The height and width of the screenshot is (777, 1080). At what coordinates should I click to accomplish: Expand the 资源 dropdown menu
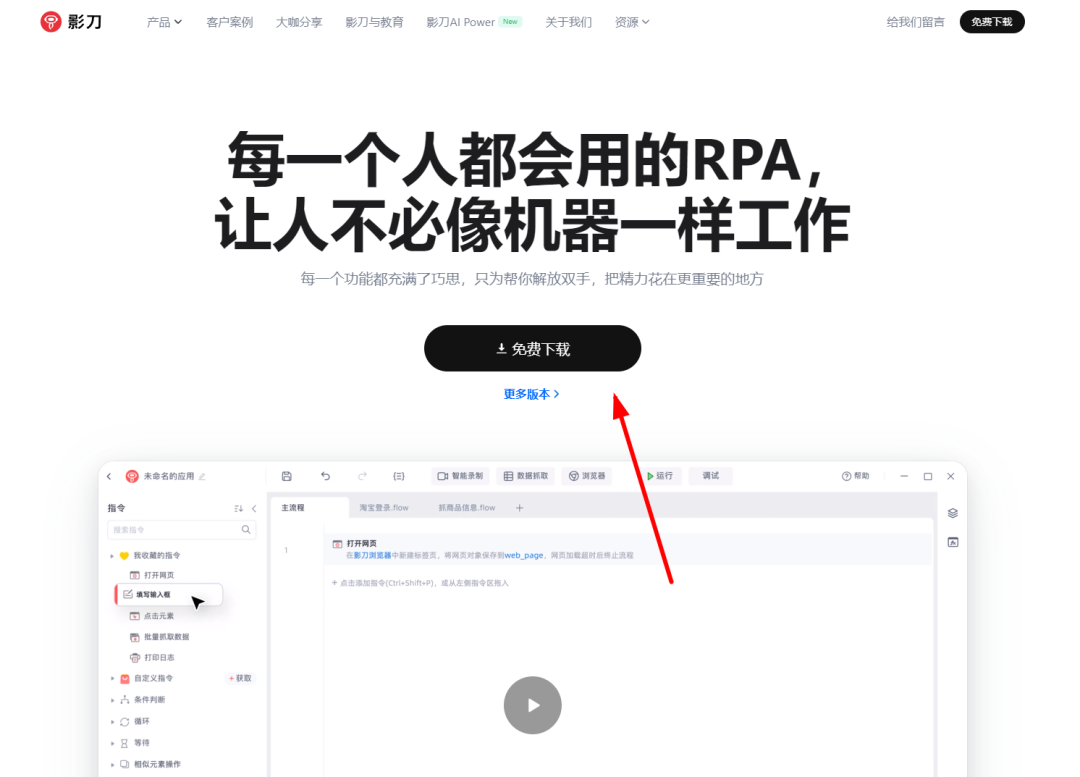pos(632,22)
